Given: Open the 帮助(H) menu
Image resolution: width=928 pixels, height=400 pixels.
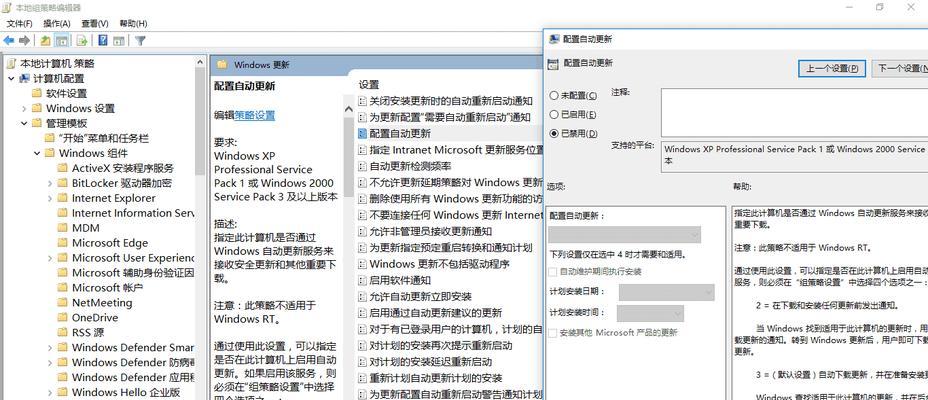Looking at the screenshot, I should [133, 24].
